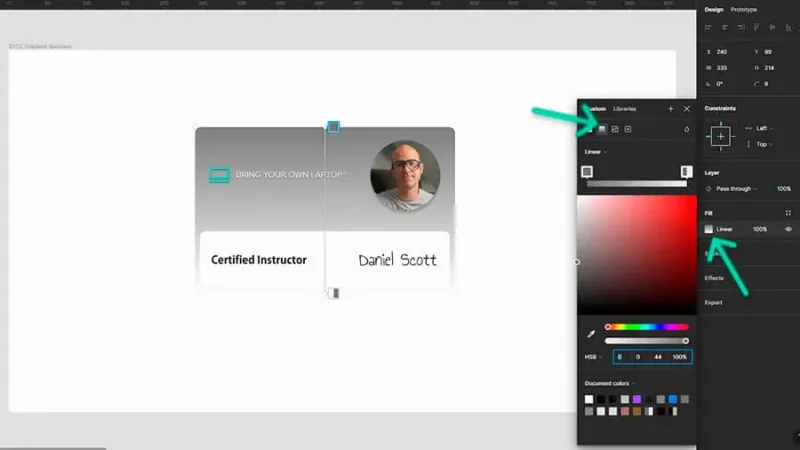
Task: Select the image fill type icon
Action: (x=615, y=129)
